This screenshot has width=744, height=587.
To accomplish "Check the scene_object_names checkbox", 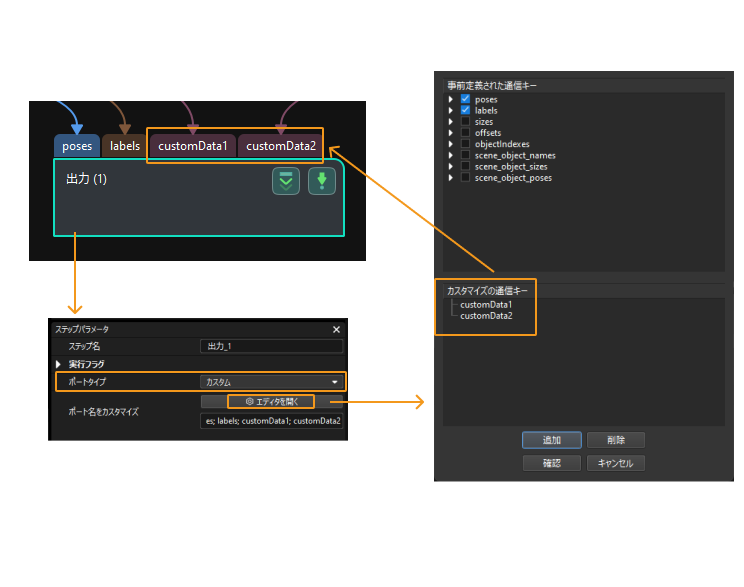I will 465,155.
